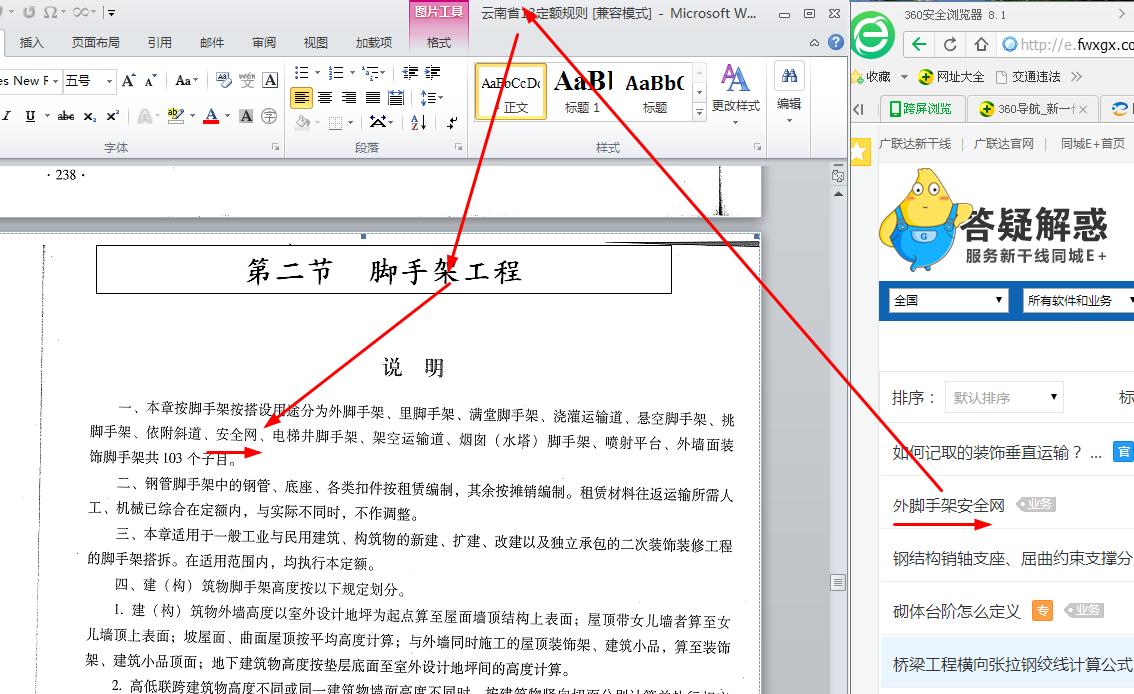Open the yellow star favorites sidebar icon
Screen dimensions: 1134x694
tap(860, 152)
